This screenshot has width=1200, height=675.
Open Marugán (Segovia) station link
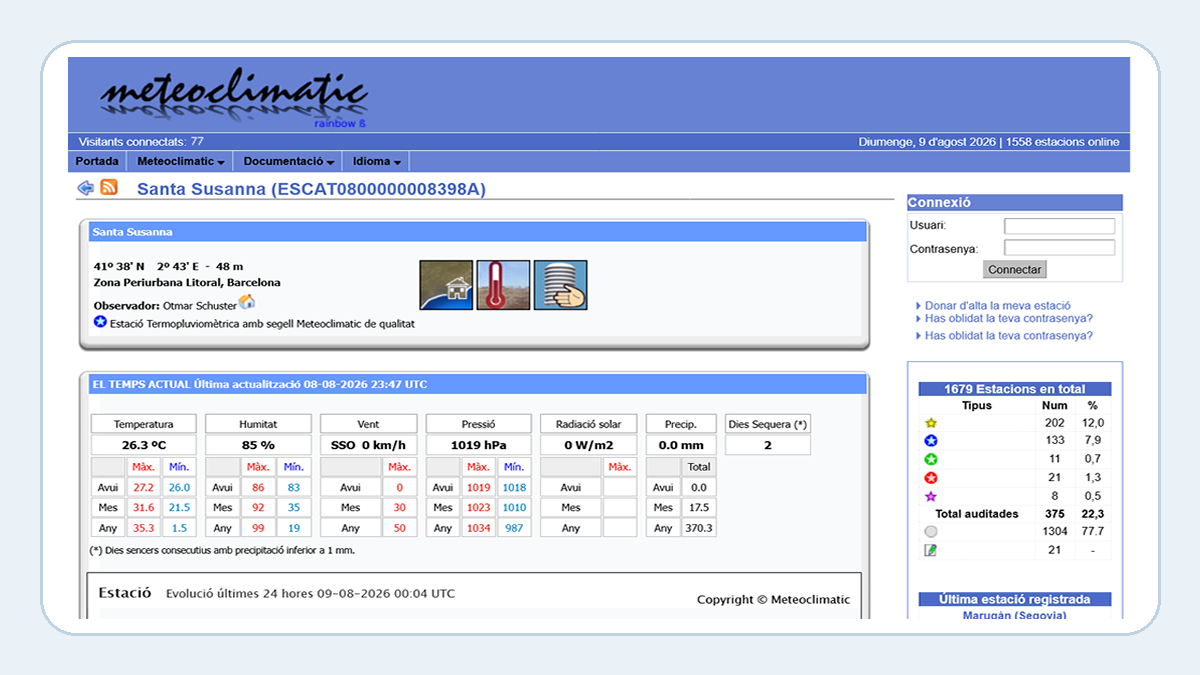tap(1014, 615)
